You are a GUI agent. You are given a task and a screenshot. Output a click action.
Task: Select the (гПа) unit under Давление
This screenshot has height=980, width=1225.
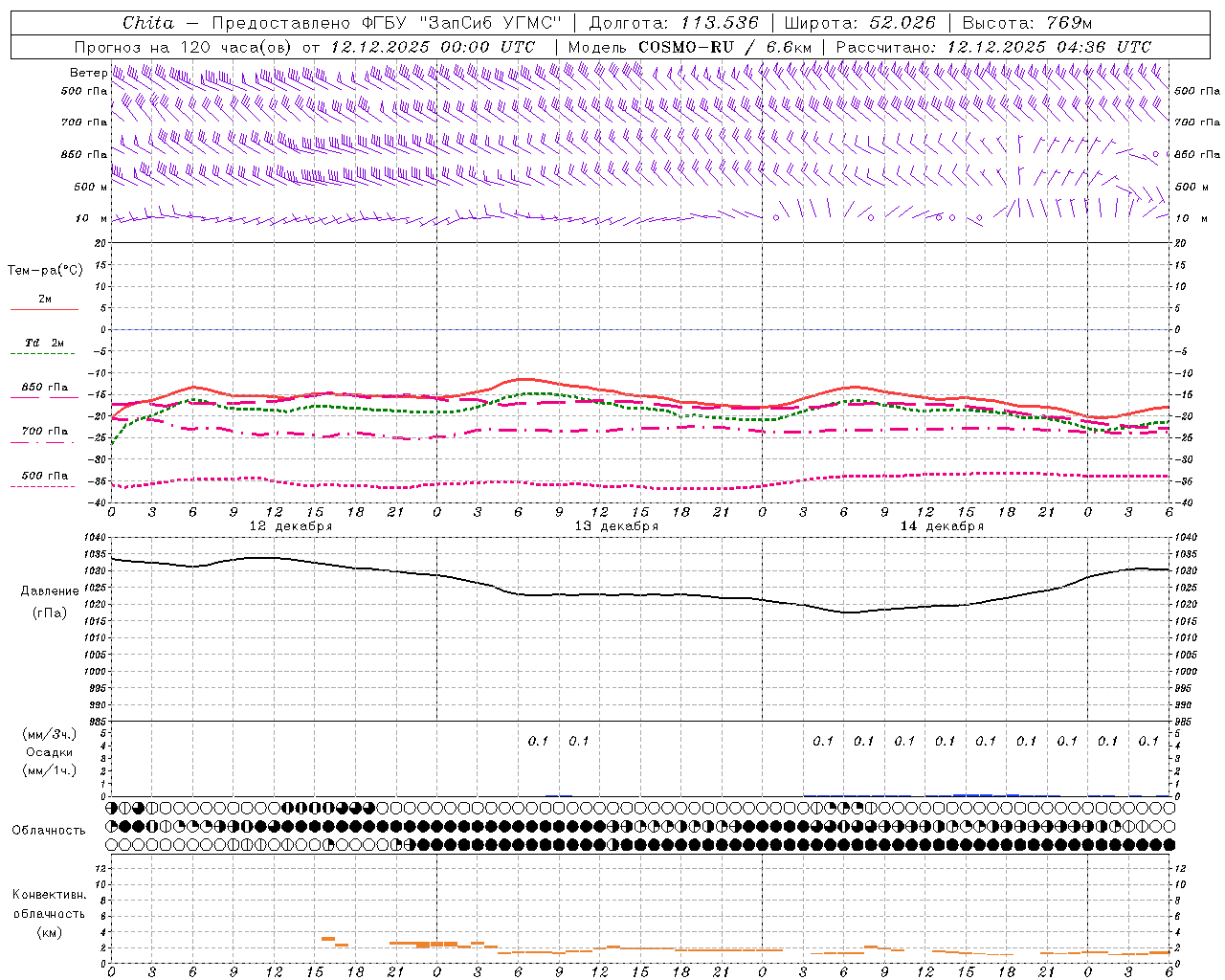(50, 612)
